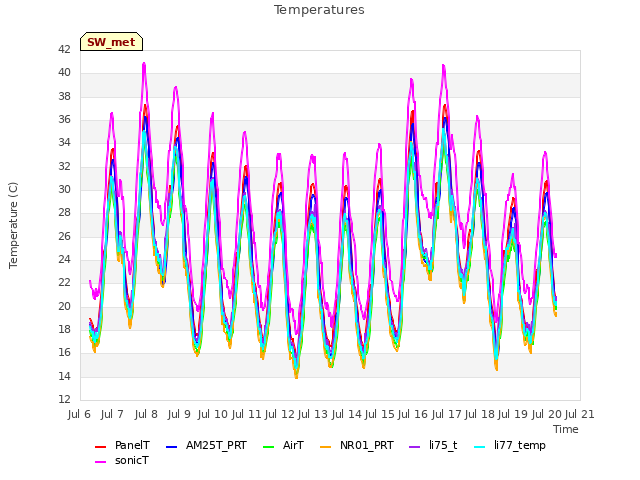The image size is (640, 480).
Task: Click the 26 y-axis tick label
Action: [64, 236]
